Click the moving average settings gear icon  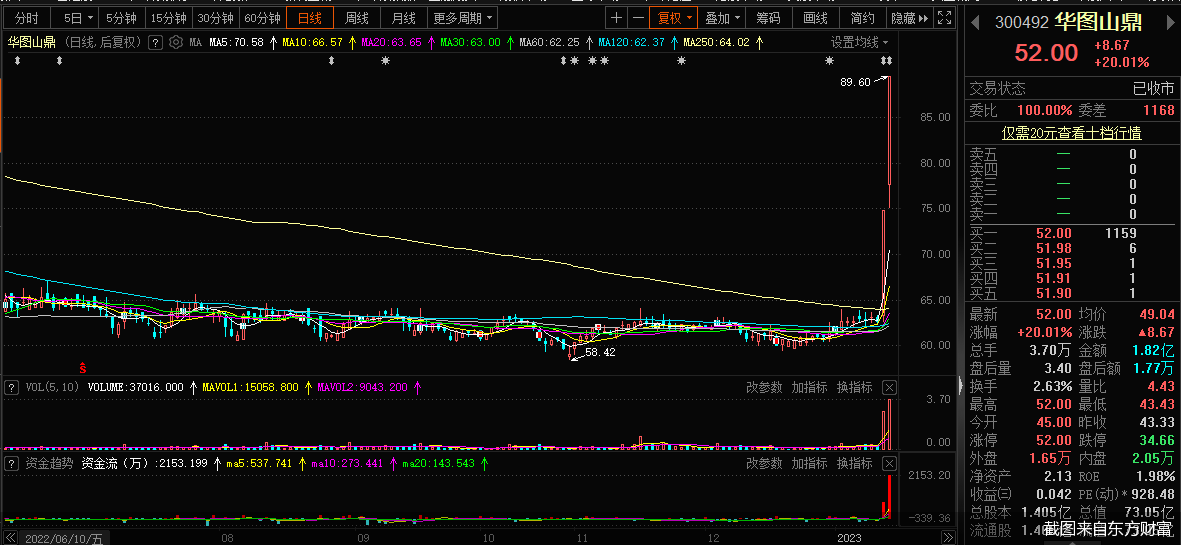pos(176,42)
